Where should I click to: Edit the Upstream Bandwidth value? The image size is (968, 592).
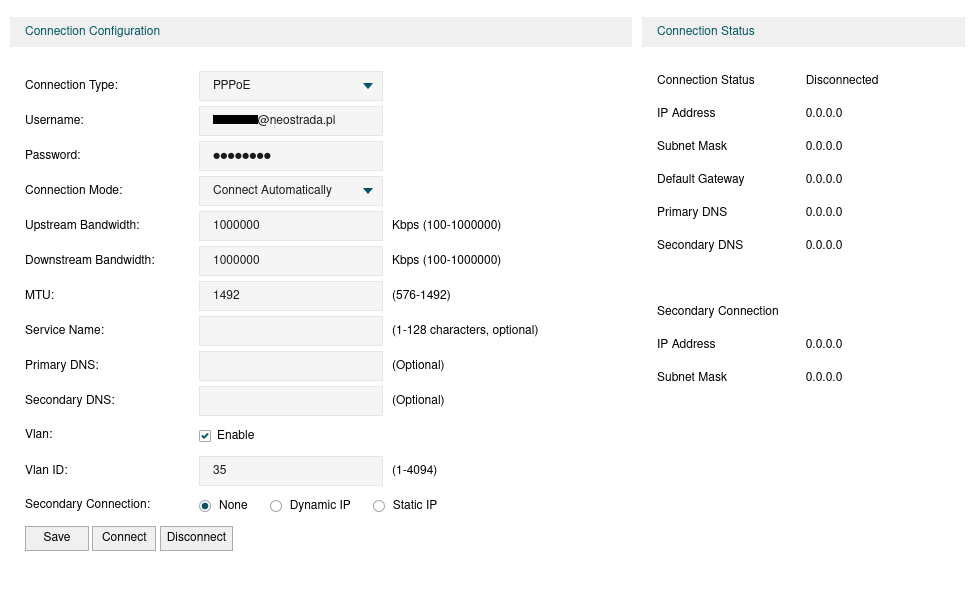tap(290, 225)
